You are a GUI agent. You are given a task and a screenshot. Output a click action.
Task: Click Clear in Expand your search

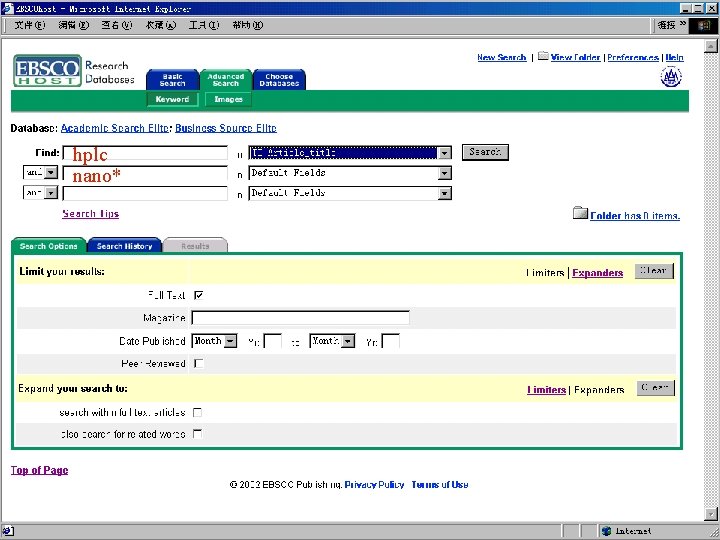pos(655,388)
